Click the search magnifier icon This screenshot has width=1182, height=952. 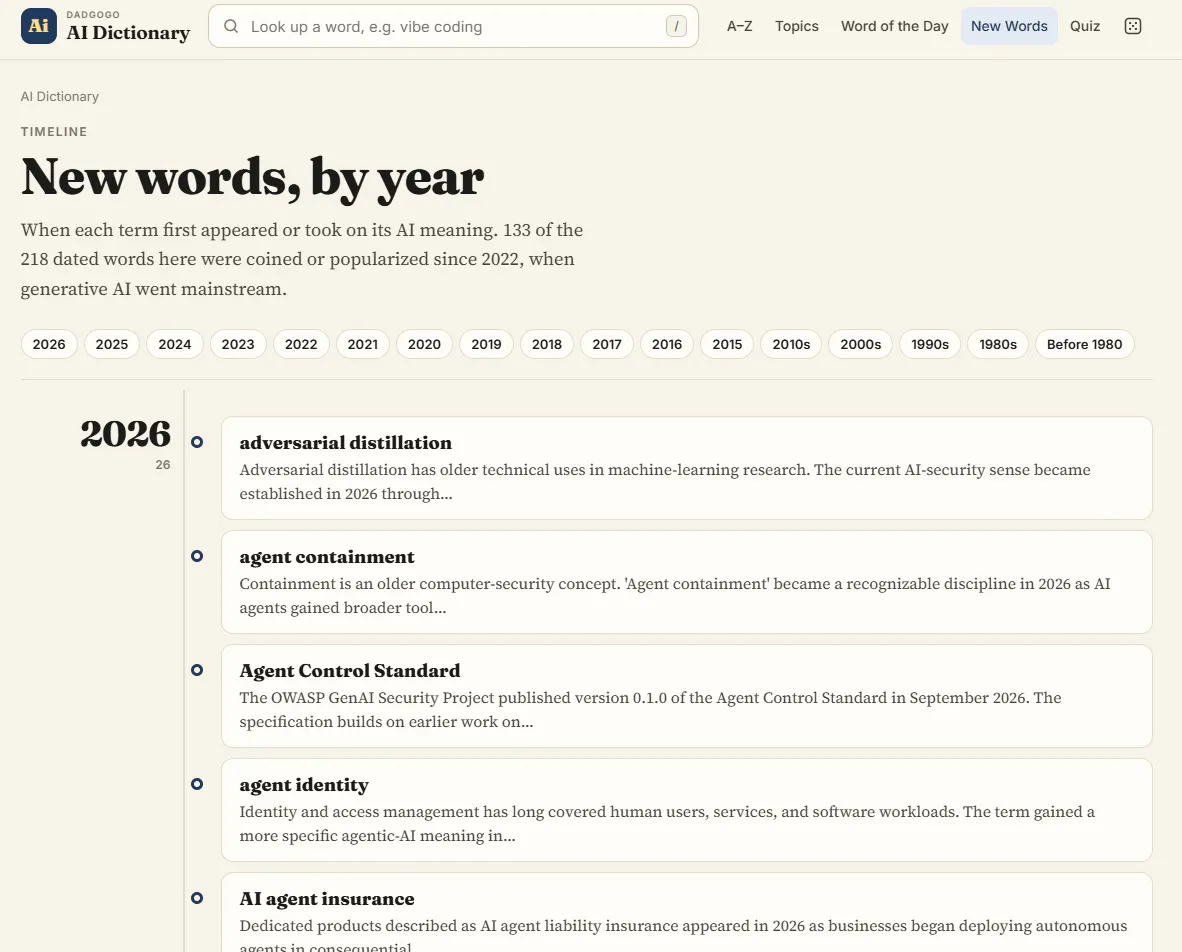click(231, 26)
